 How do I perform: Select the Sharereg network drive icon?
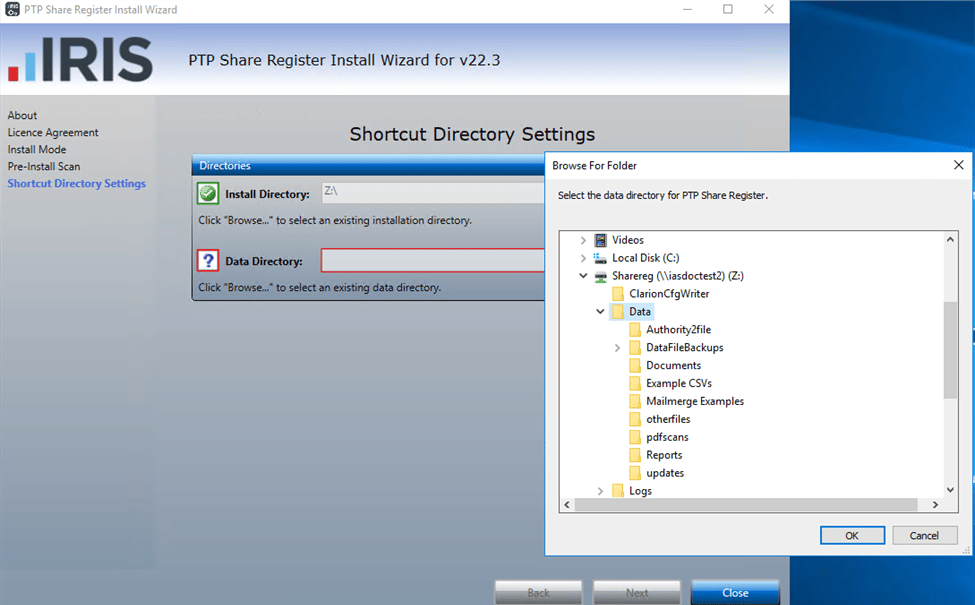601,276
